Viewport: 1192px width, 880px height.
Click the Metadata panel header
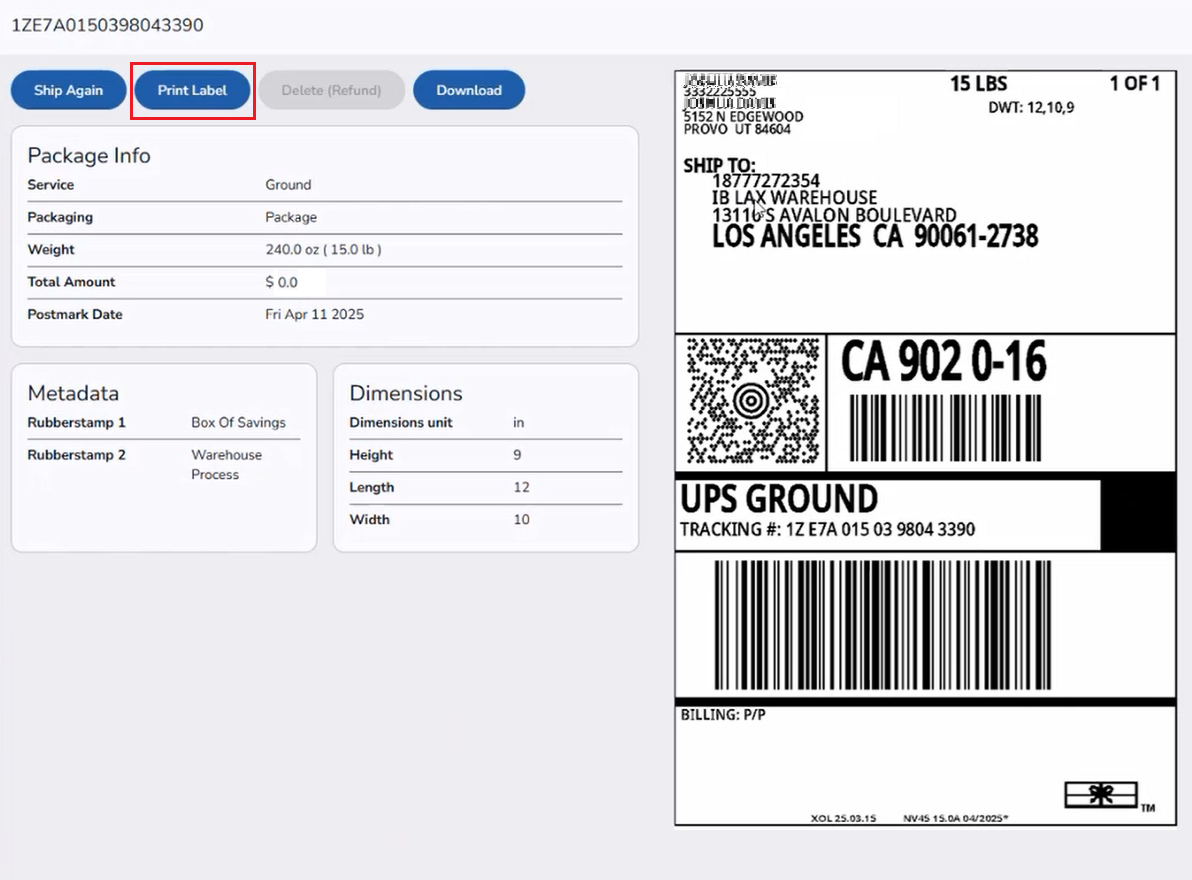[x=73, y=393]
